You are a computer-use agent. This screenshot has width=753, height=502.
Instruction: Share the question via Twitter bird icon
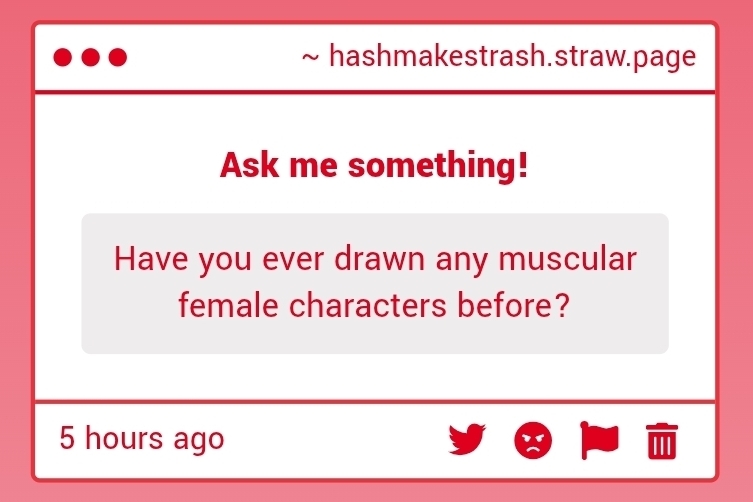(466, 438)
